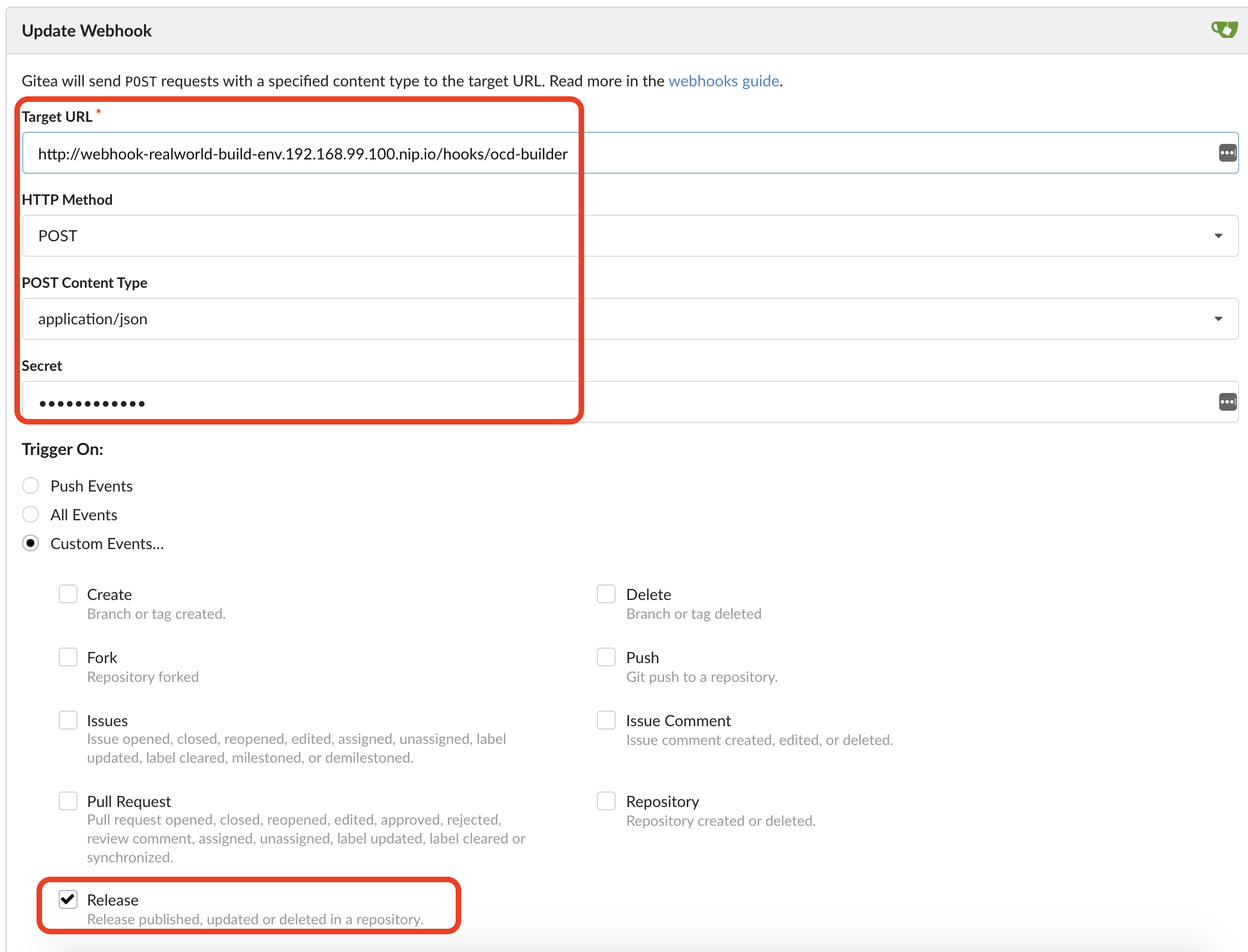
Task: Click 'Branch or tag created.' description text
Action: [157, 614]
